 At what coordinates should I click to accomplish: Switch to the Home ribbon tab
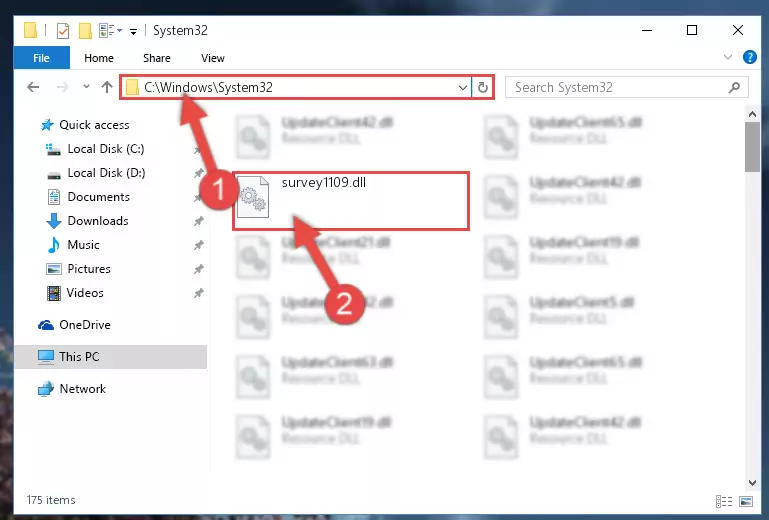pos(99,58)
